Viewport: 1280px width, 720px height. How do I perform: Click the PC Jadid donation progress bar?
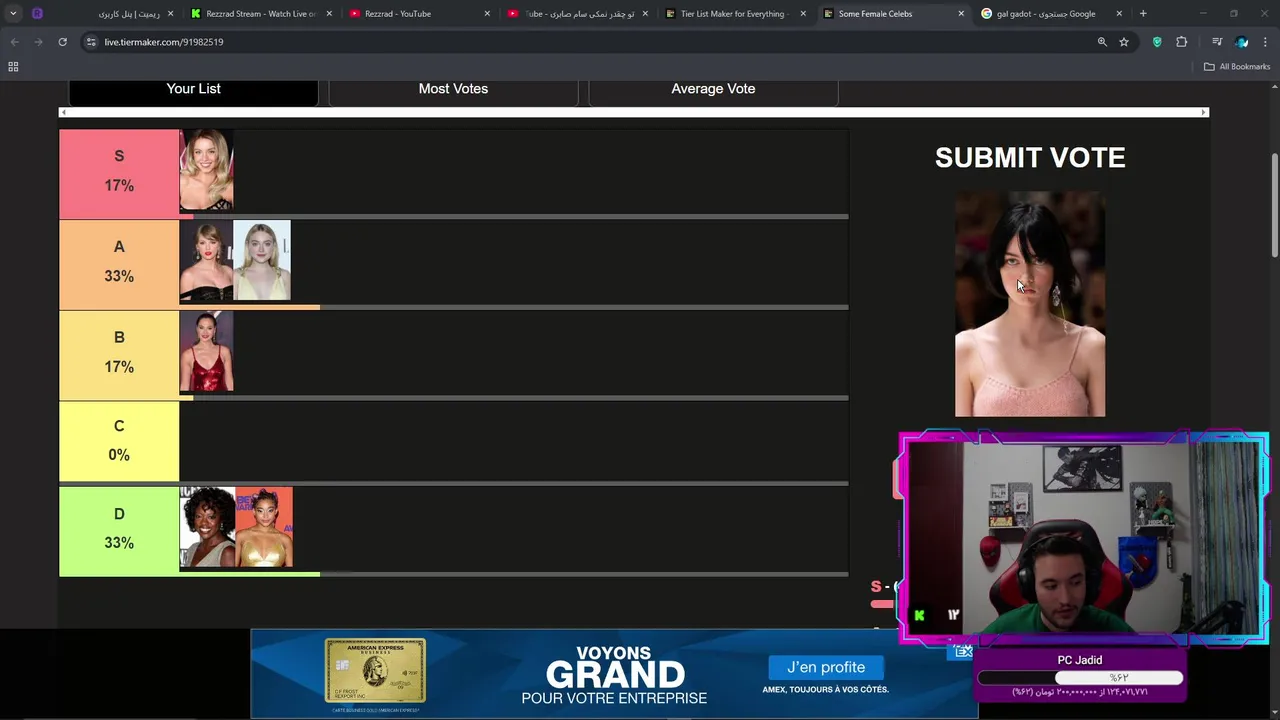[x=1080, y=678]
